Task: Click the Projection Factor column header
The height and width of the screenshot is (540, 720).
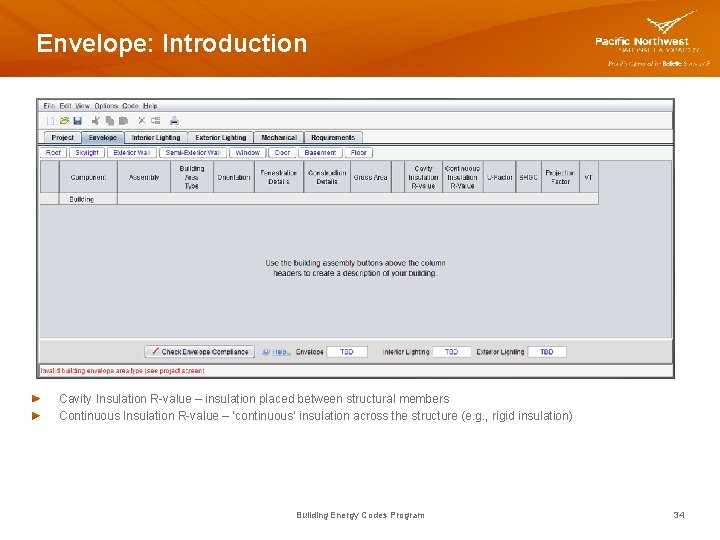Action: point(560,177)
